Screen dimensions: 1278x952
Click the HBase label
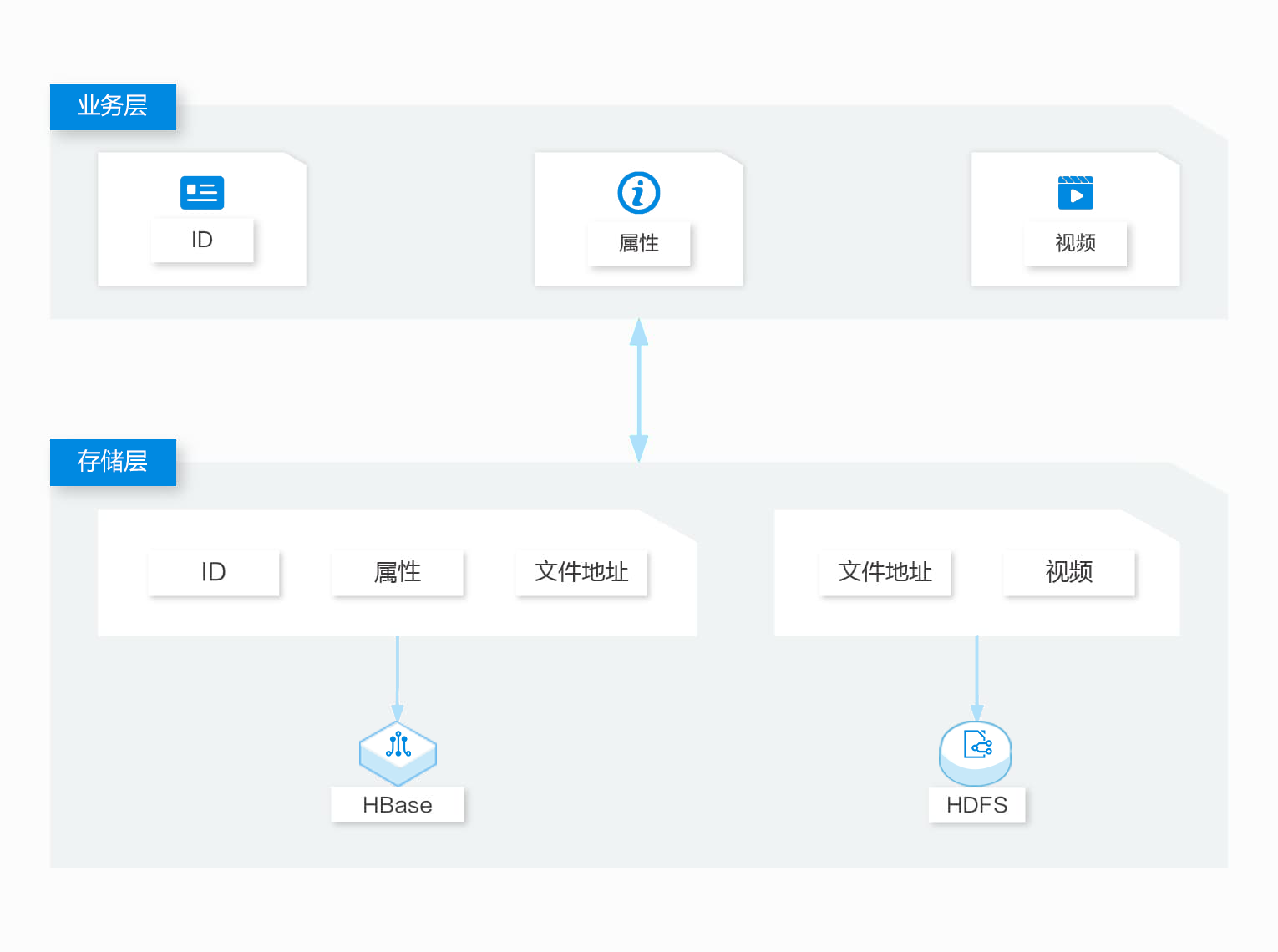coord(398,805)
